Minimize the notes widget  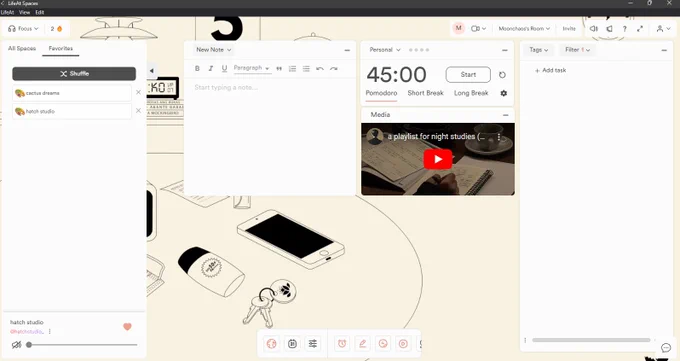[347, 50]
